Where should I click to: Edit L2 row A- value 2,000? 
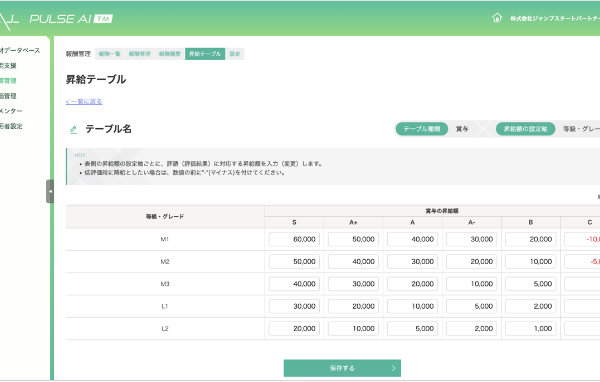pos(471,328)
